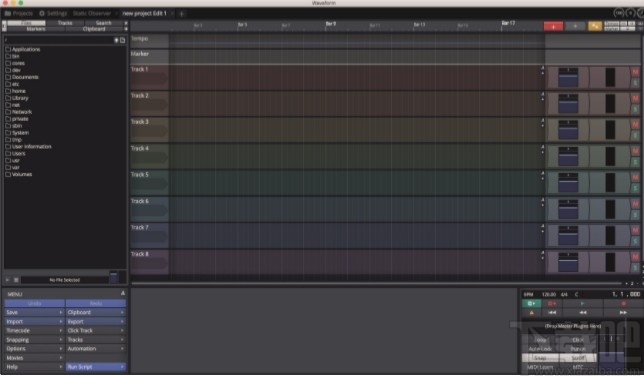
Task: Toggle the Snap button in transport panel
Action: tap(540, 358)
